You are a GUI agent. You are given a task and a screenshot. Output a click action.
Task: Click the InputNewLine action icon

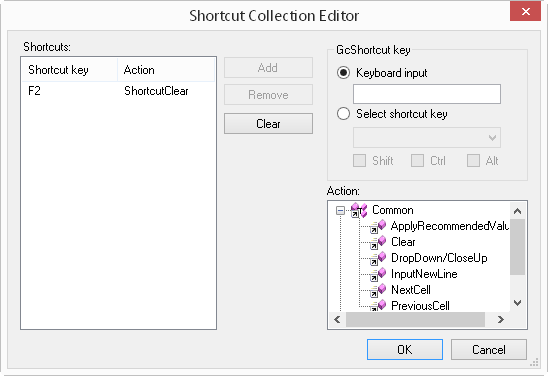(378, 274)
